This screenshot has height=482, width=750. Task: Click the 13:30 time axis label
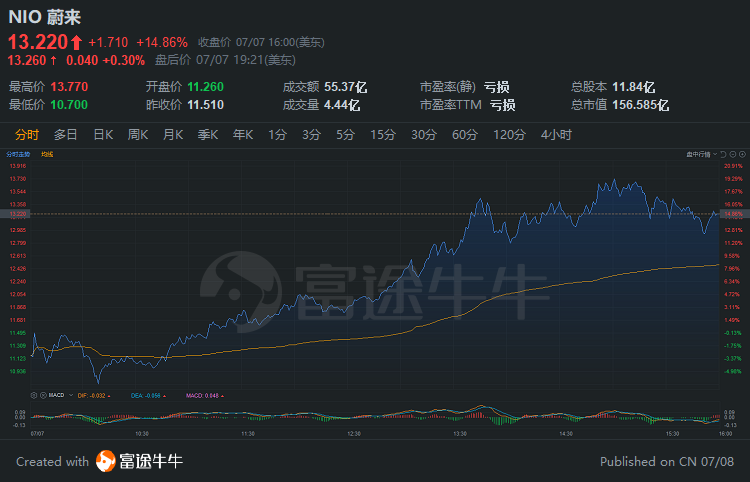(460, 434)
